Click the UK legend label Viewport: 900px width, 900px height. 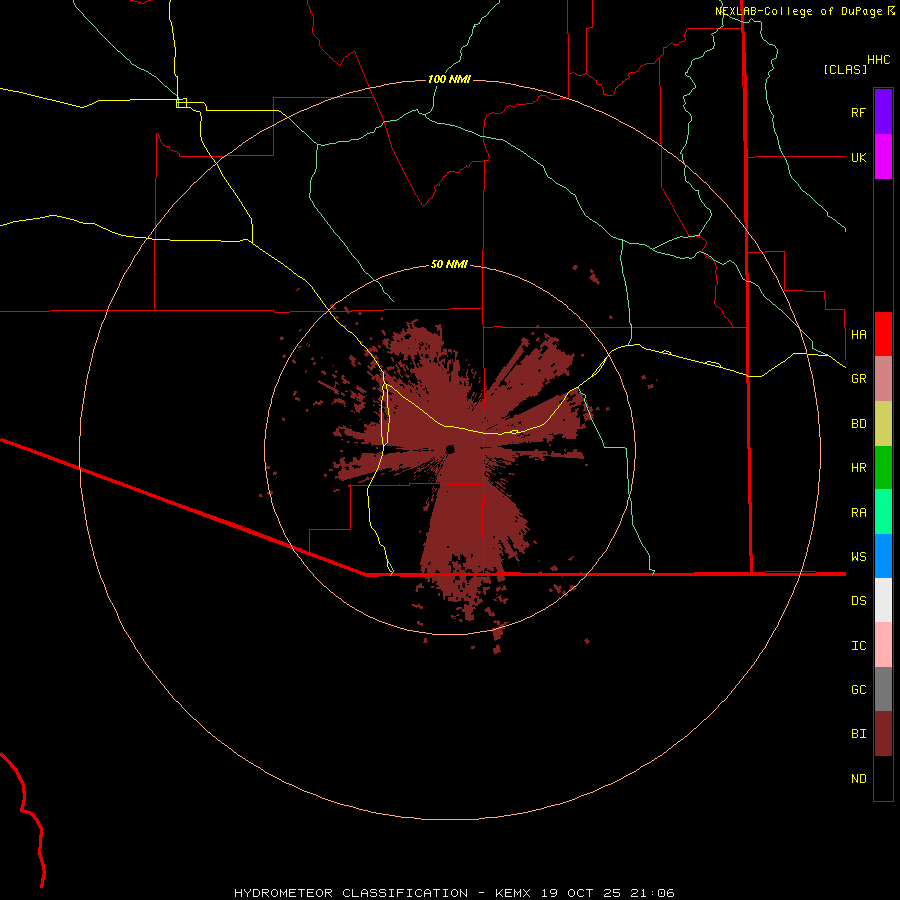tap(858, 157)
